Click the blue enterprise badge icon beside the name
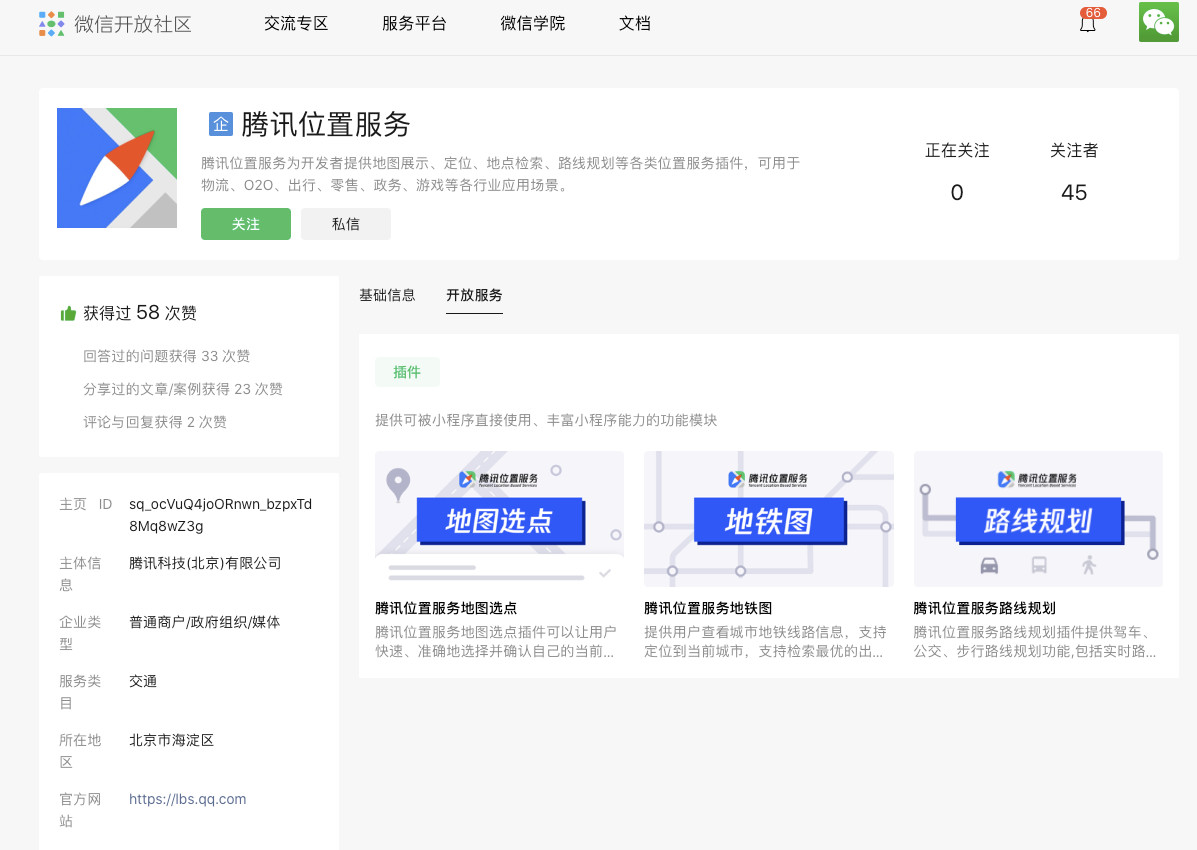The width and height of the screenshot is (1197, 850). pyautogui.click(x=221, y=124)
